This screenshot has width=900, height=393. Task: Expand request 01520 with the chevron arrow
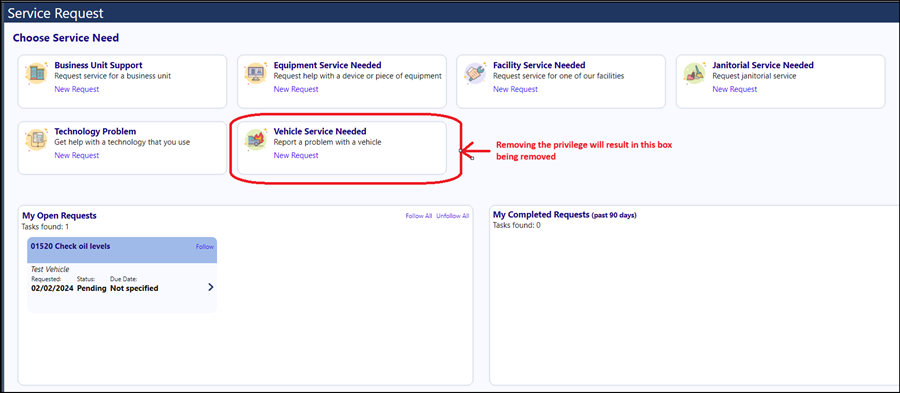pos(211,287)
